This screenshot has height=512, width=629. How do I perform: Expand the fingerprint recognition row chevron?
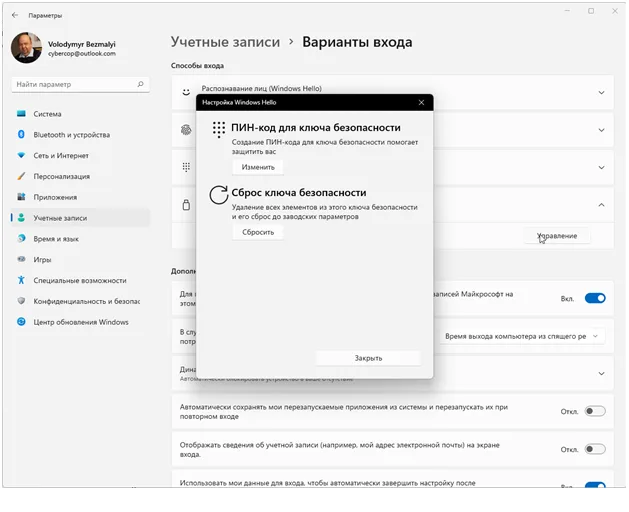[x=601, y=130]
